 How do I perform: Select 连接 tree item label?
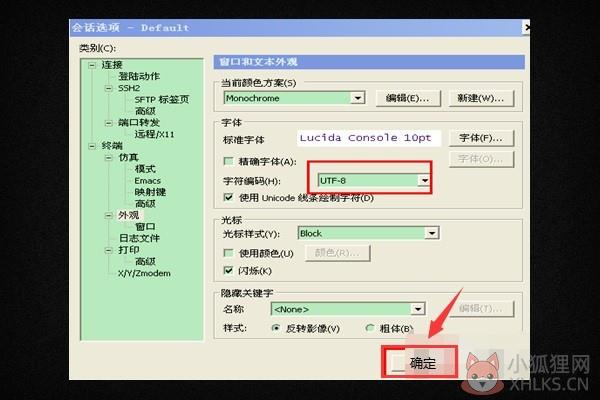112,65
